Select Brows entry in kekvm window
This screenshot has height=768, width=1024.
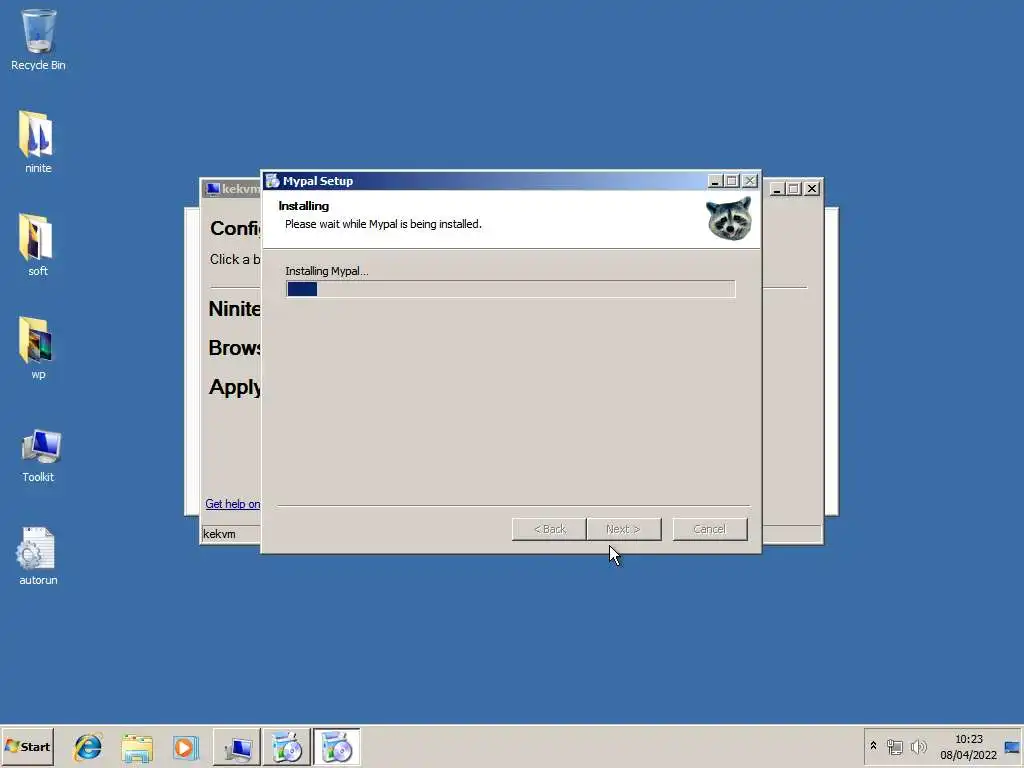point(234,348)
